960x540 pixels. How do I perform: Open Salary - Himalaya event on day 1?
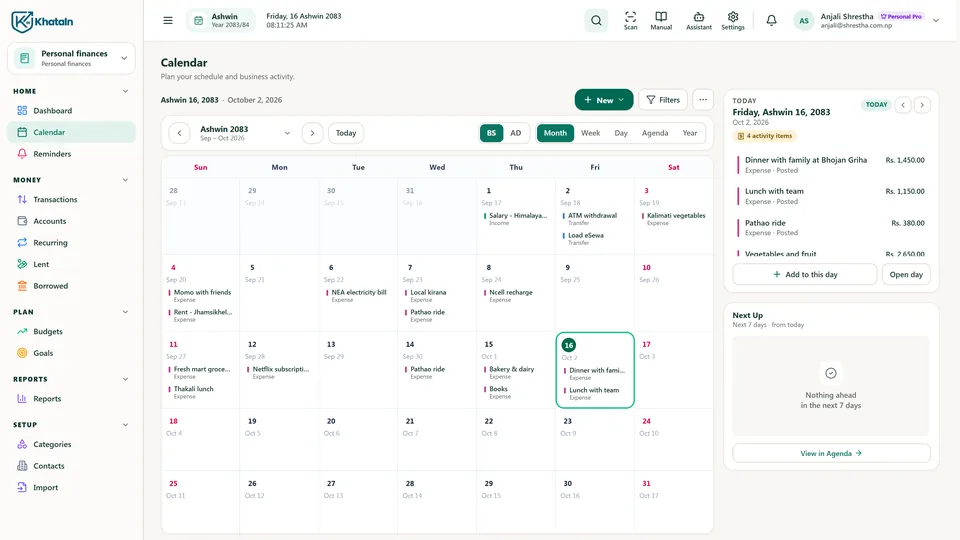coord(516,219)
